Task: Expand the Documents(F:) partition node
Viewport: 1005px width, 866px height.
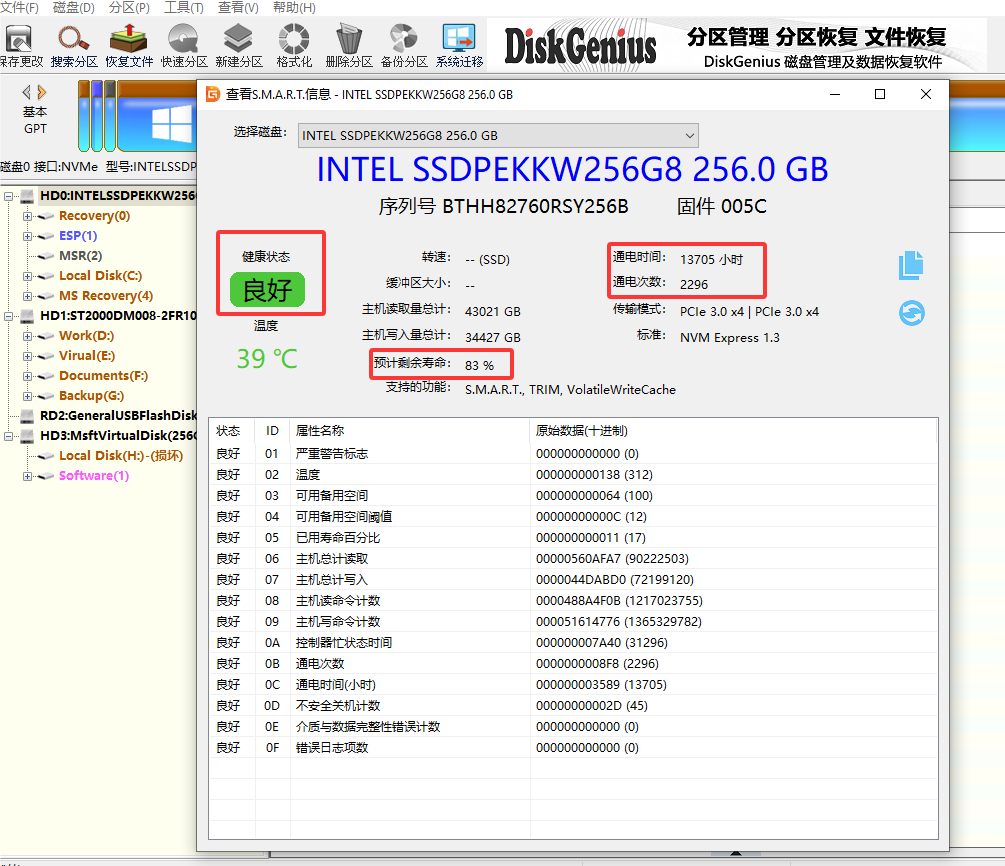Action: click(28, 376)
